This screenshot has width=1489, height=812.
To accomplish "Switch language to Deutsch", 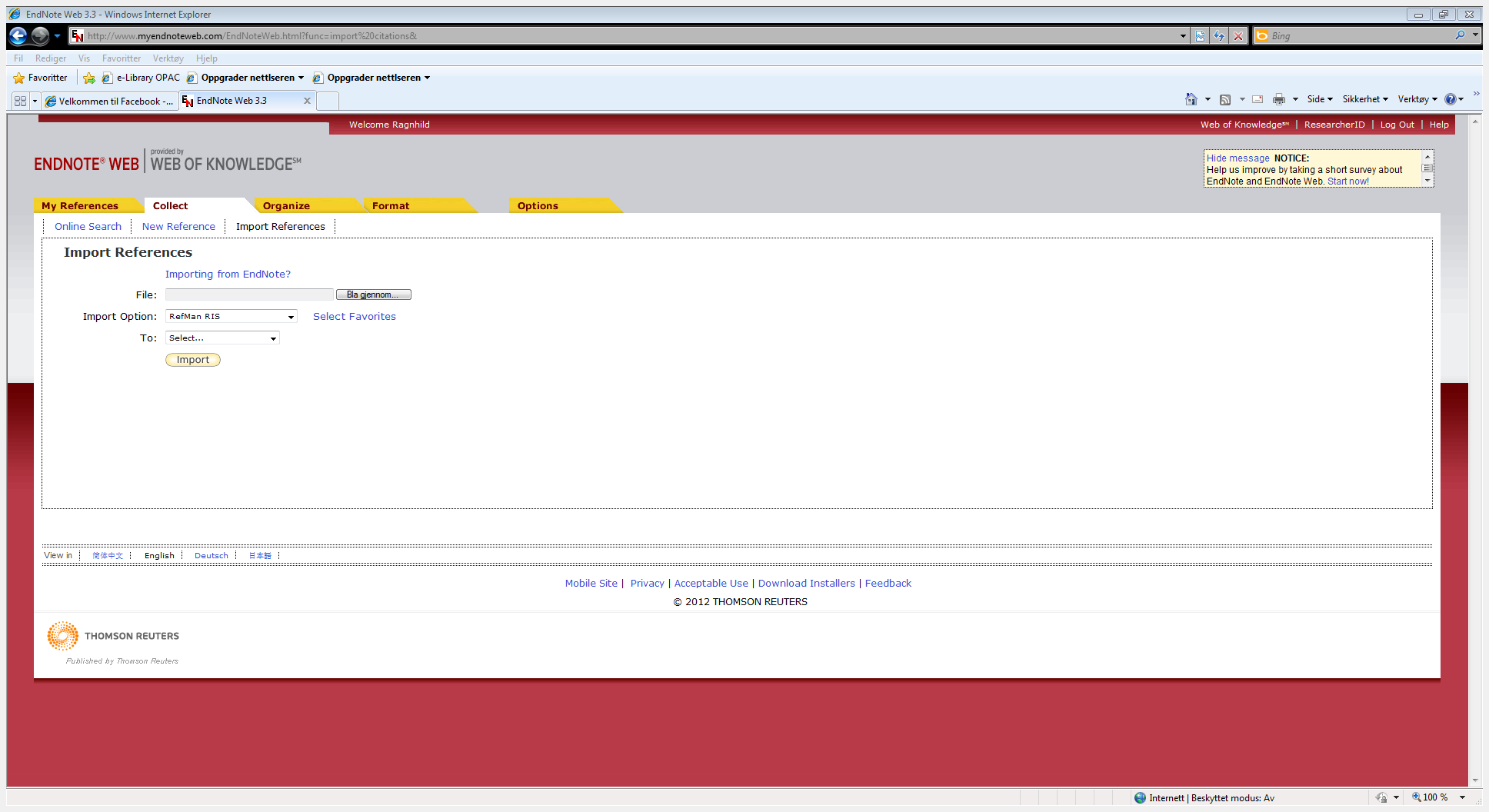I will (212, 556).
